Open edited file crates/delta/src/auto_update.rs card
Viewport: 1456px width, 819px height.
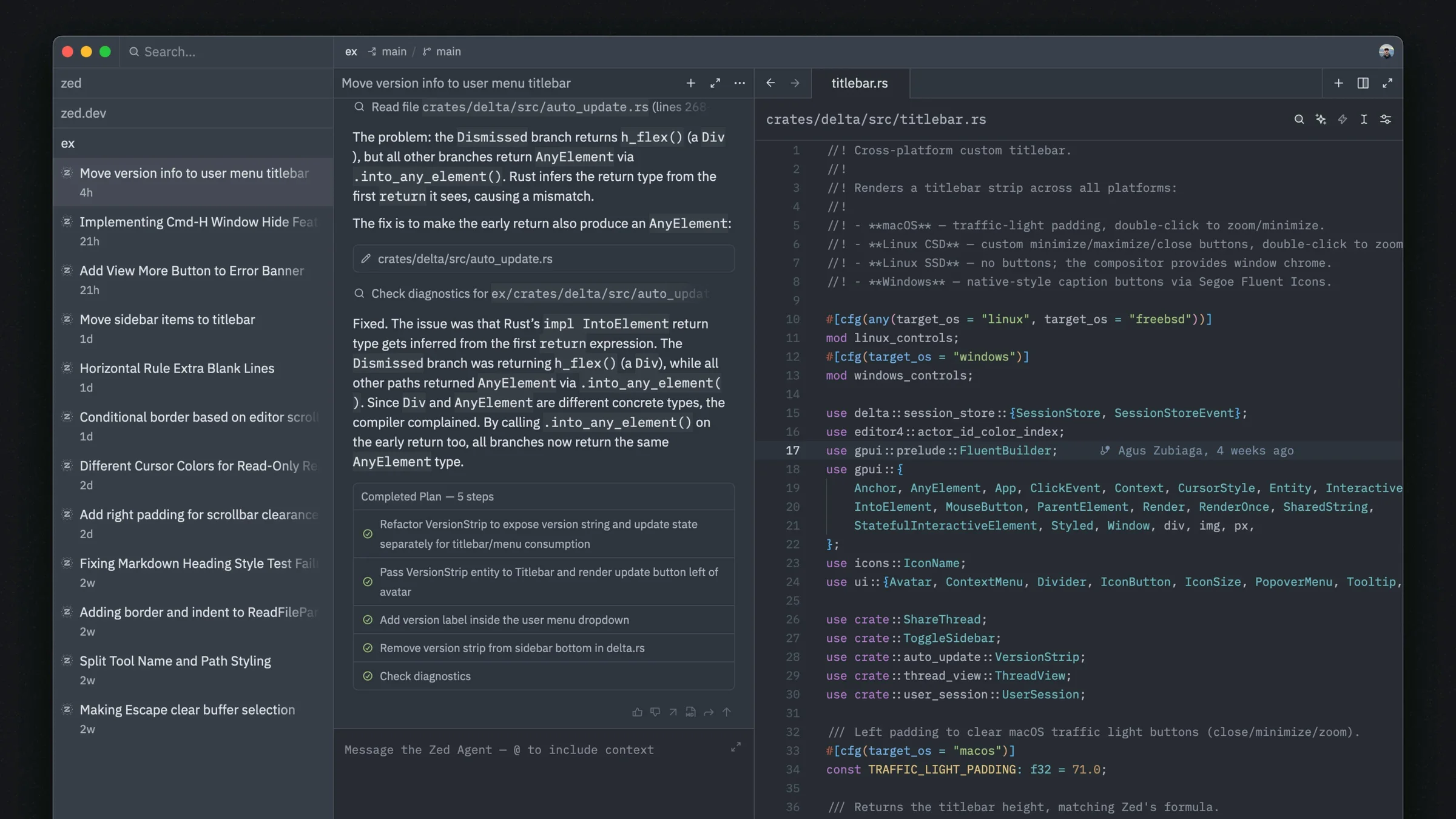coord(544,259)
